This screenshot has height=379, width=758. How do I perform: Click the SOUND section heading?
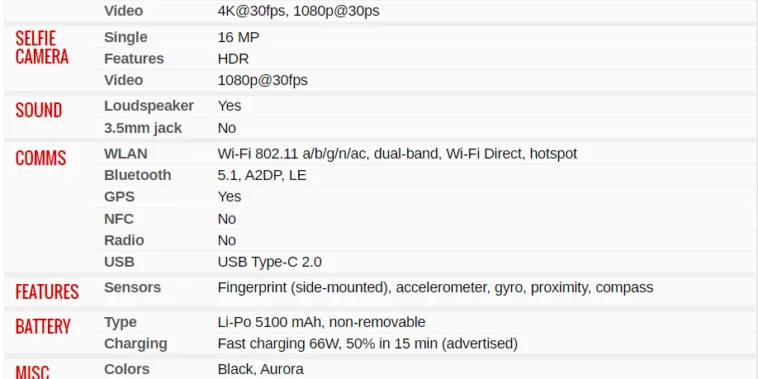point(39,110)
